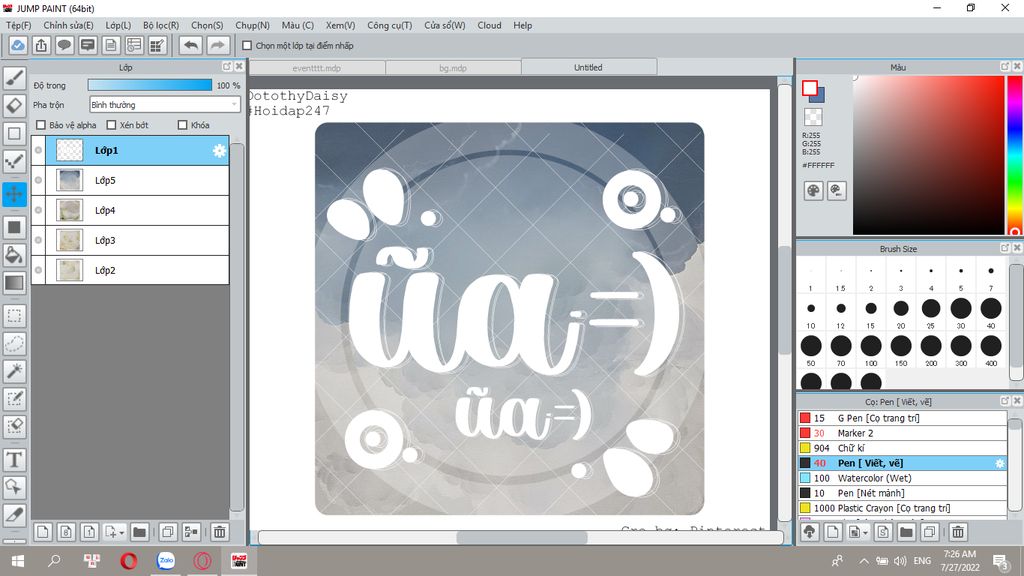This screenshot has height=576, width=1024.
Task: Duplicate the current layer
Action: [168, 532]
